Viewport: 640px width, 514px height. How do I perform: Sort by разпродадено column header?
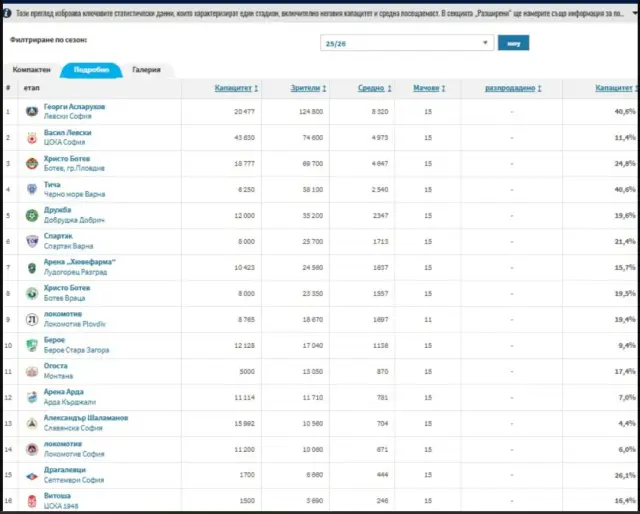(x=511, y=88)
